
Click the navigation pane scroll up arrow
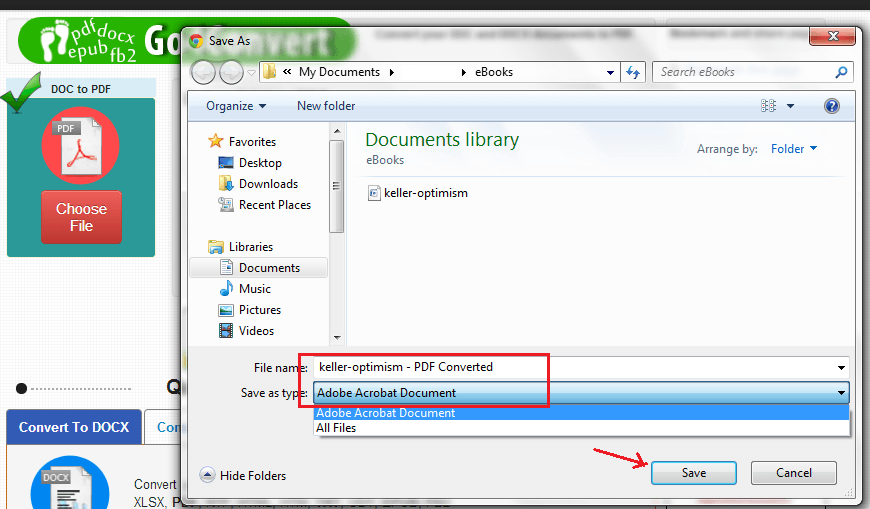click(336, 131)
